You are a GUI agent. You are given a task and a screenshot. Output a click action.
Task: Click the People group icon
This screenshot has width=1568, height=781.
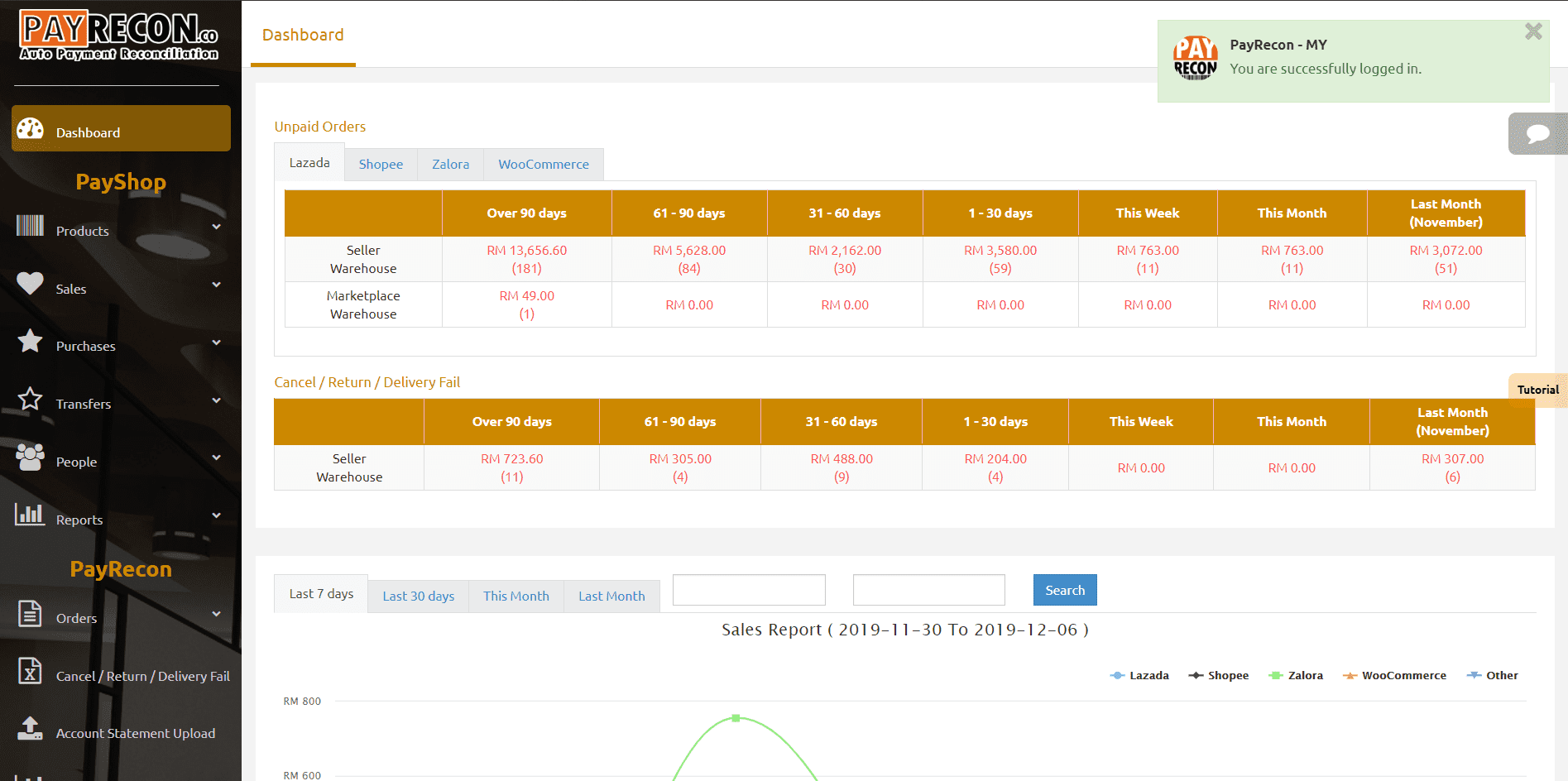[31, 457]
